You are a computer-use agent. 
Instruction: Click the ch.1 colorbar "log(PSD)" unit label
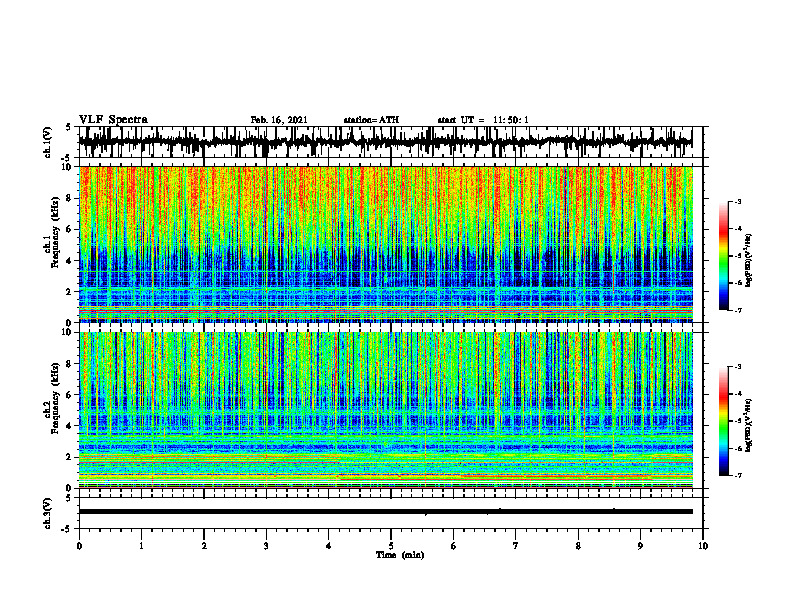coord(749,261)
